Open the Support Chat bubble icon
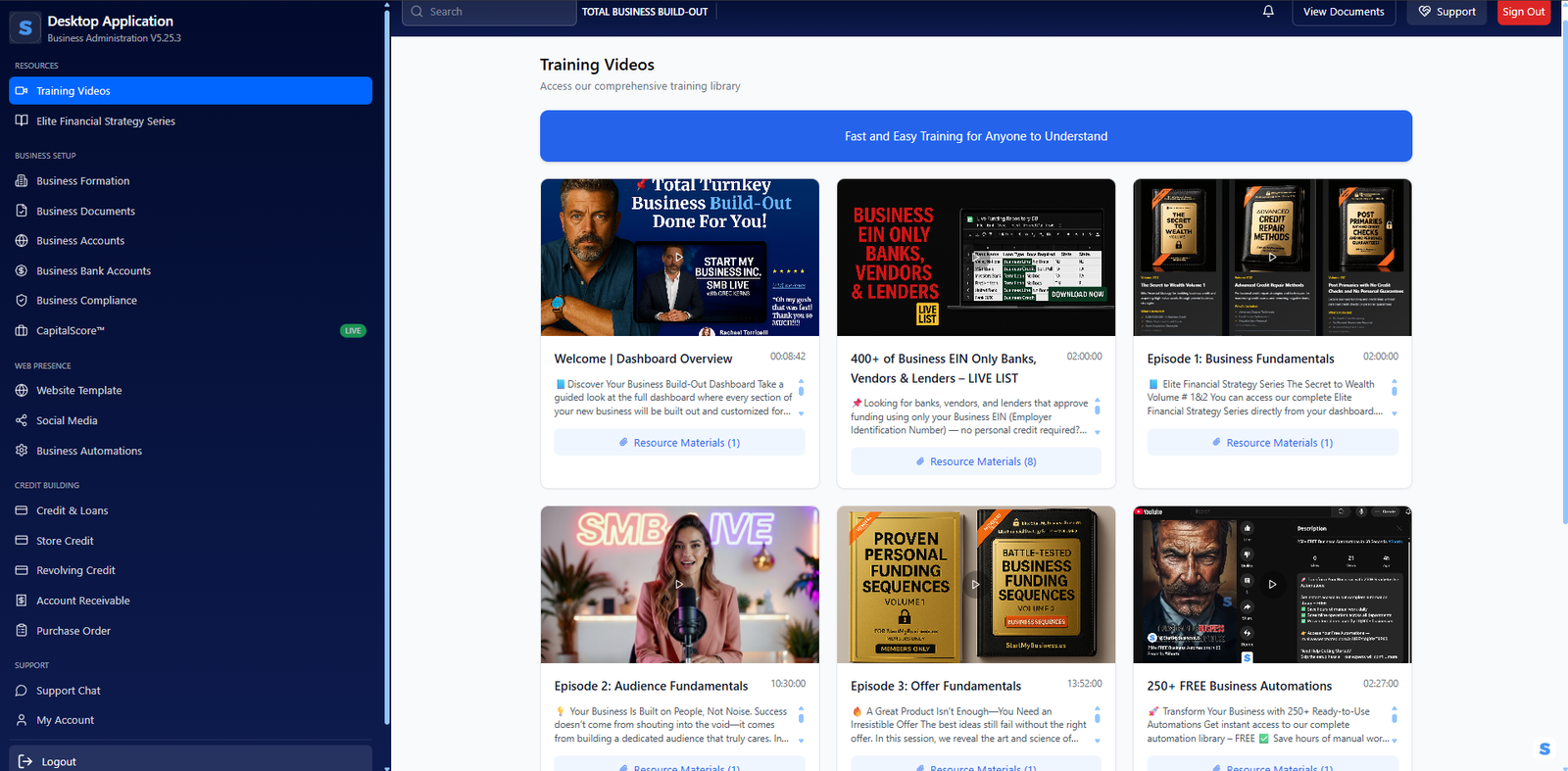Viewport: 1568px width, 771px height. 22,691
